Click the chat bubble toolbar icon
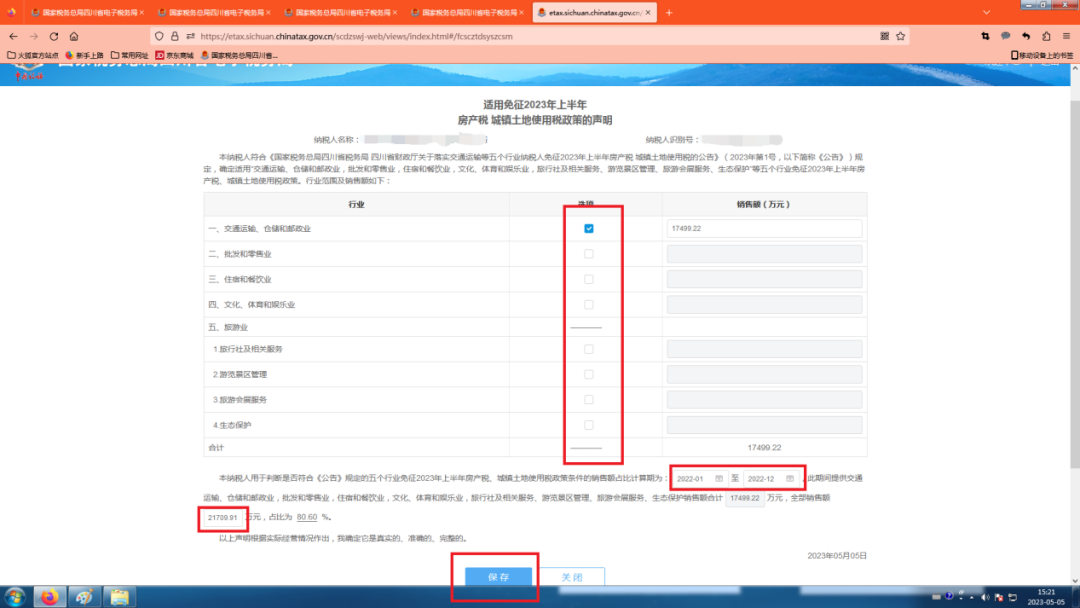 [x=1006, y=36]
